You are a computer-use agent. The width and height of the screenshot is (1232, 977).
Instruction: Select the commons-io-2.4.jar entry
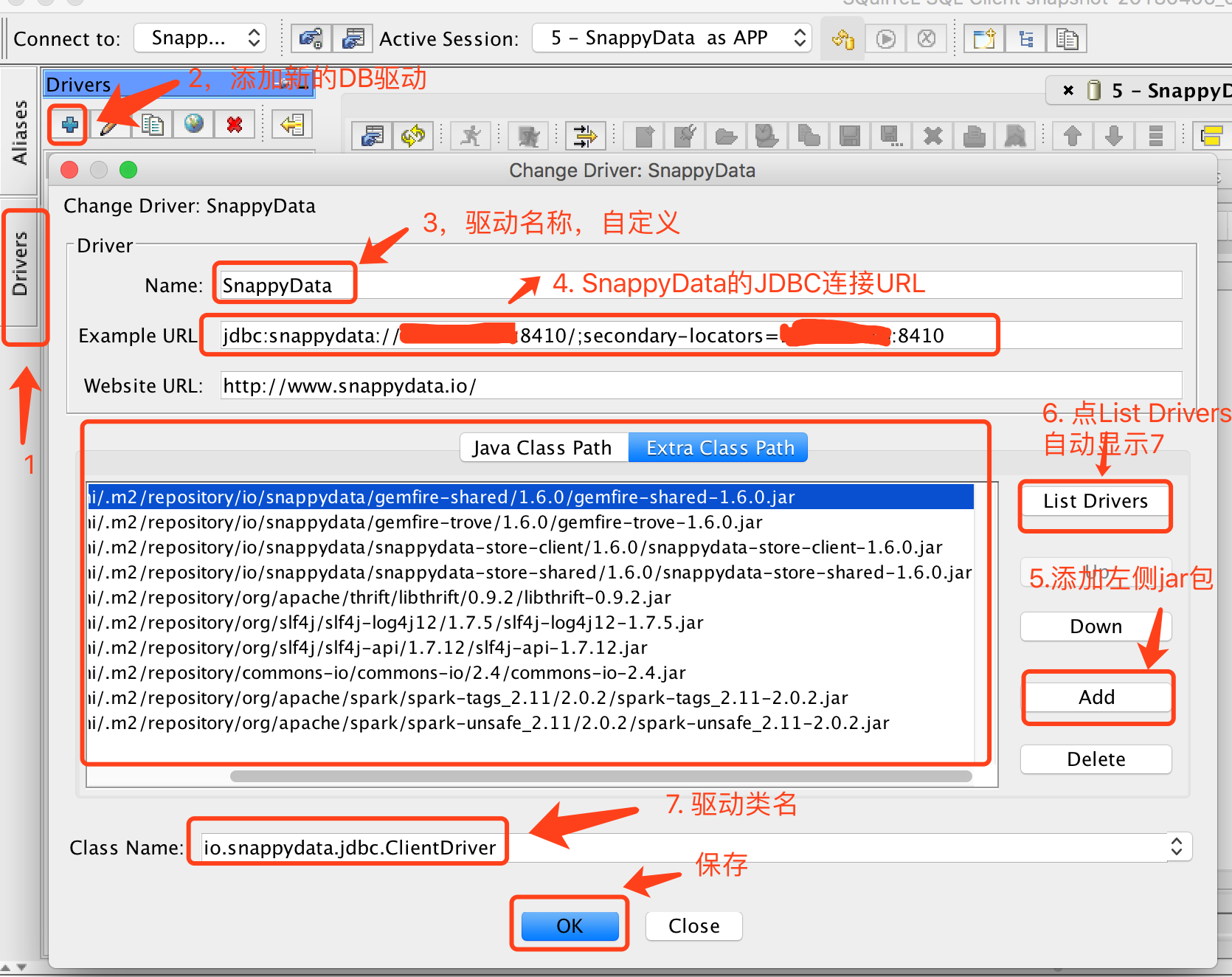(530, 672)
